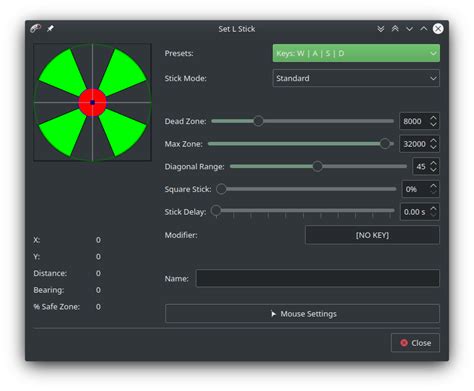This screenshot has width=474, height=391.
Task: Expand the Mouse Settings section
Action: pos(302,314)
